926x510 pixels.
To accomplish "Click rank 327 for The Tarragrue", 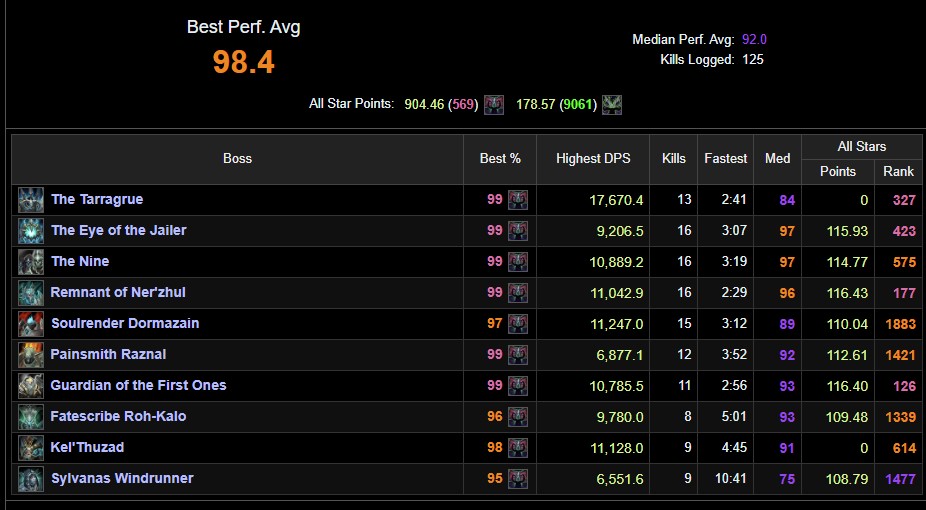I will click(904, 200).
